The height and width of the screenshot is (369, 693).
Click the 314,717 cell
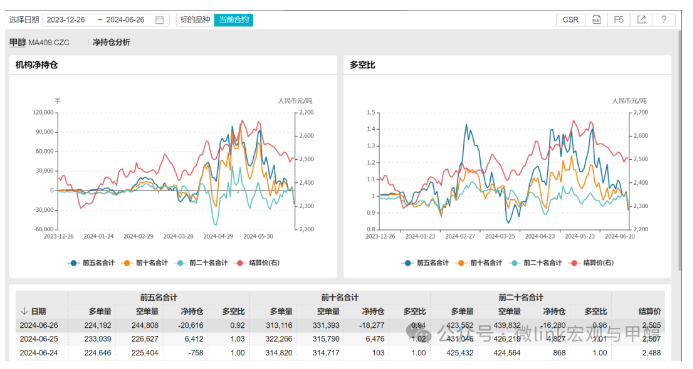(326, 353)
